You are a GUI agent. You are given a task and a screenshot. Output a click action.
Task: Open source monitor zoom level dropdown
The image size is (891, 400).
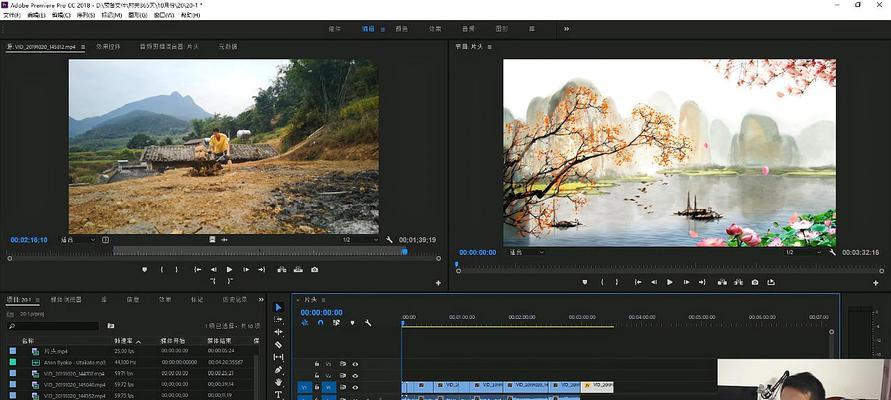(x=78, y=240)
